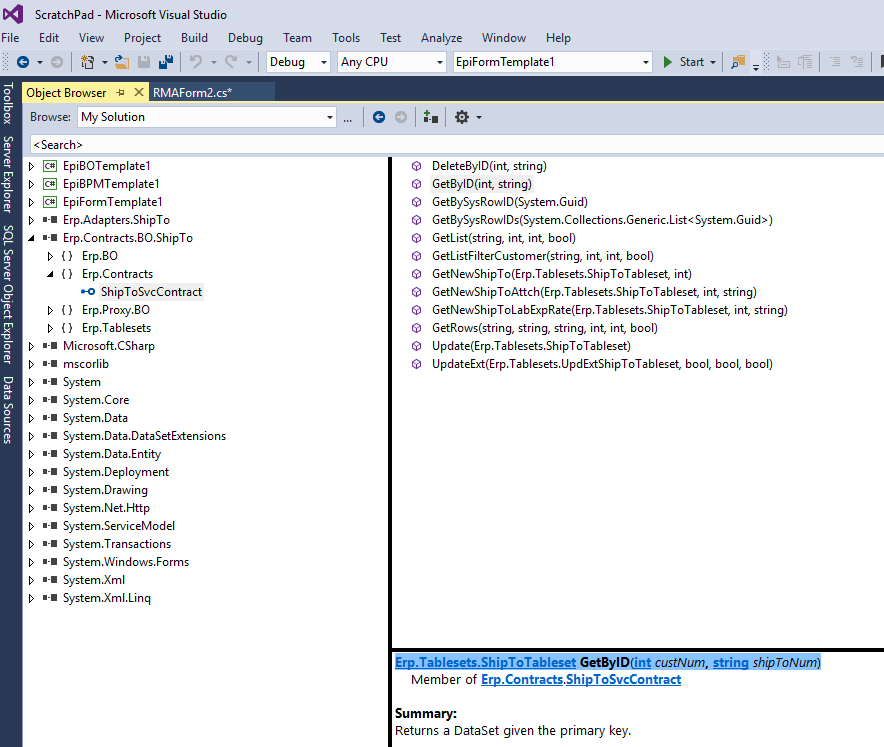Image resolution: width=884 pixels, height=747 pixels.
Task: Click the Navigate Backward toolbar icon
Action: pyautogui.click(x=23, y=62)
